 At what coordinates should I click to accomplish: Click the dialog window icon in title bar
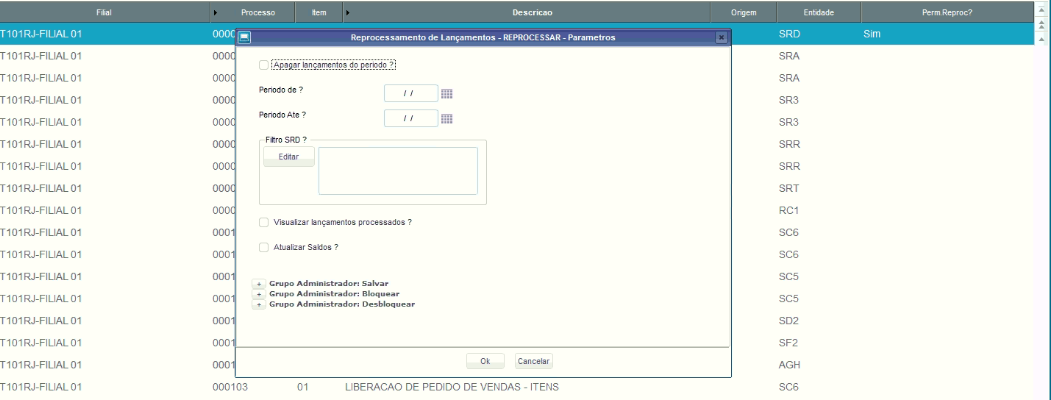[245, 38]
